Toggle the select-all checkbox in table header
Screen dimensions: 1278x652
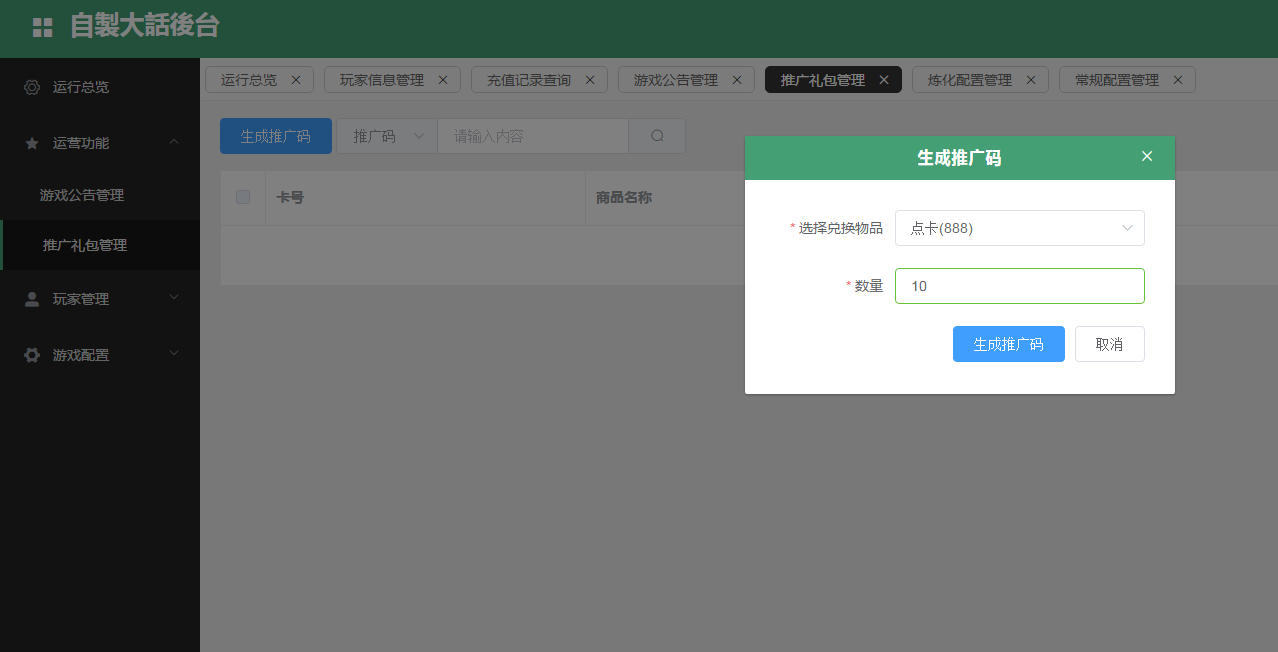(243, 197)
